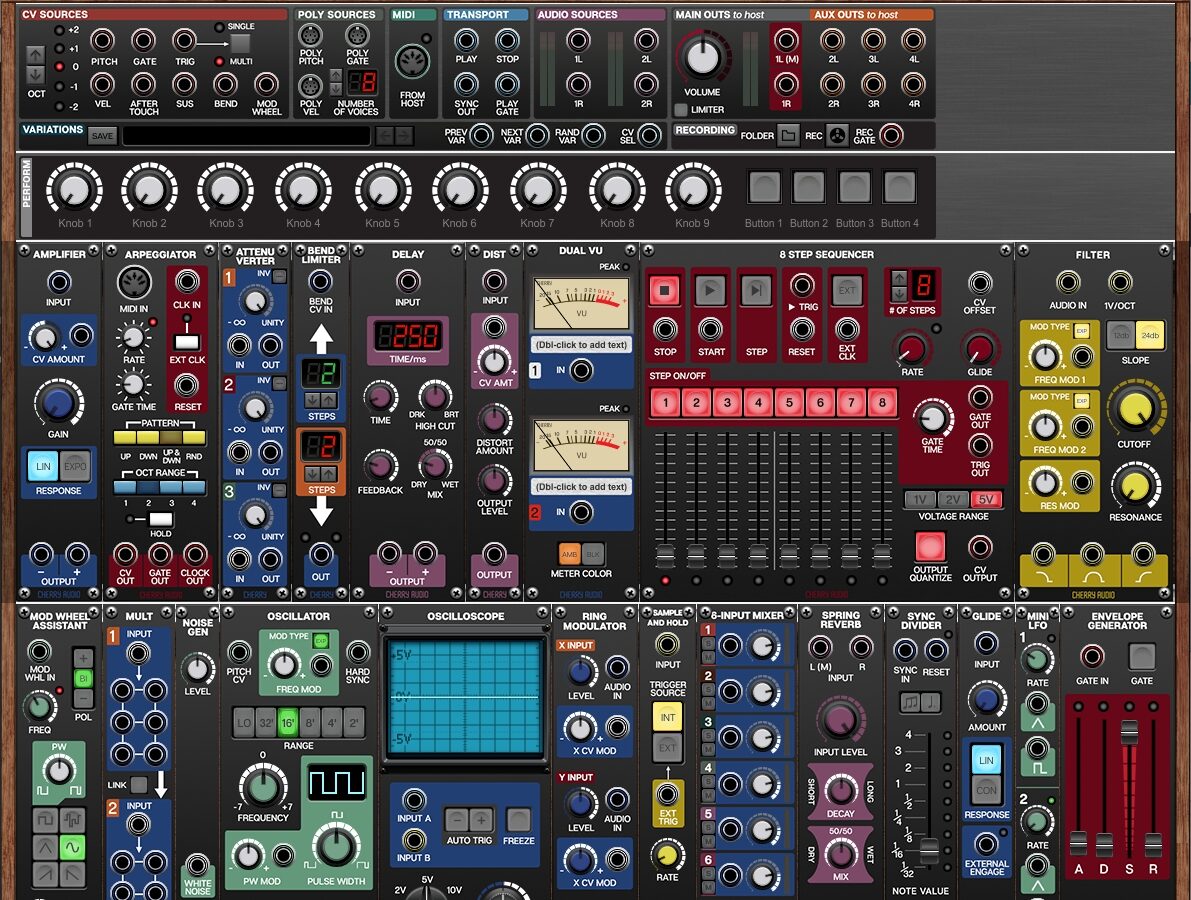Screen dimensions: 1191x900
Task: Click the OCT down arrow in CV Sources
Action: click(36, 75)
